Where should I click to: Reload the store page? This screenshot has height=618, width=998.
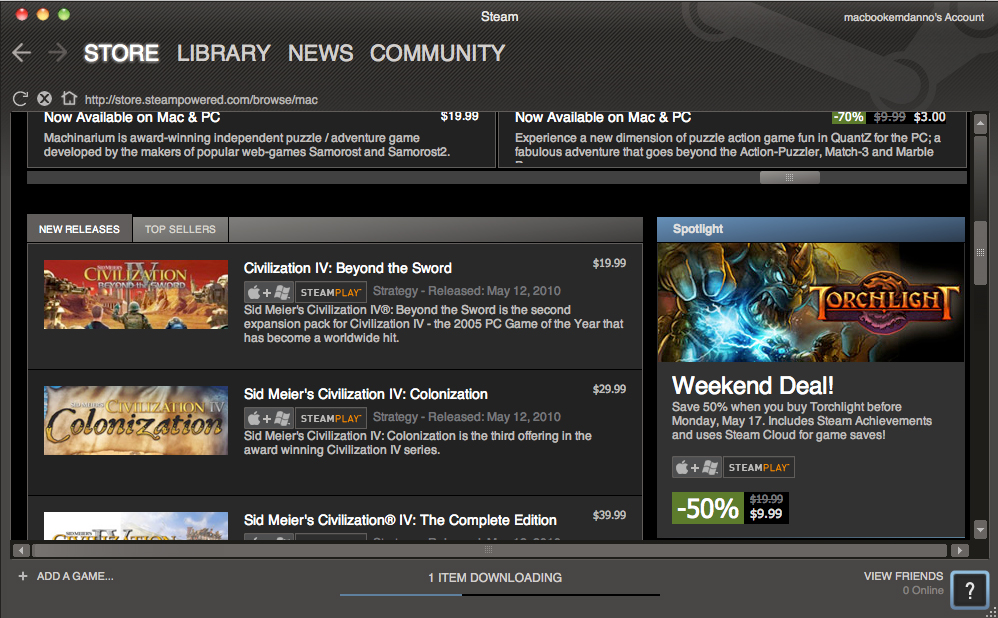coord(20,99)
